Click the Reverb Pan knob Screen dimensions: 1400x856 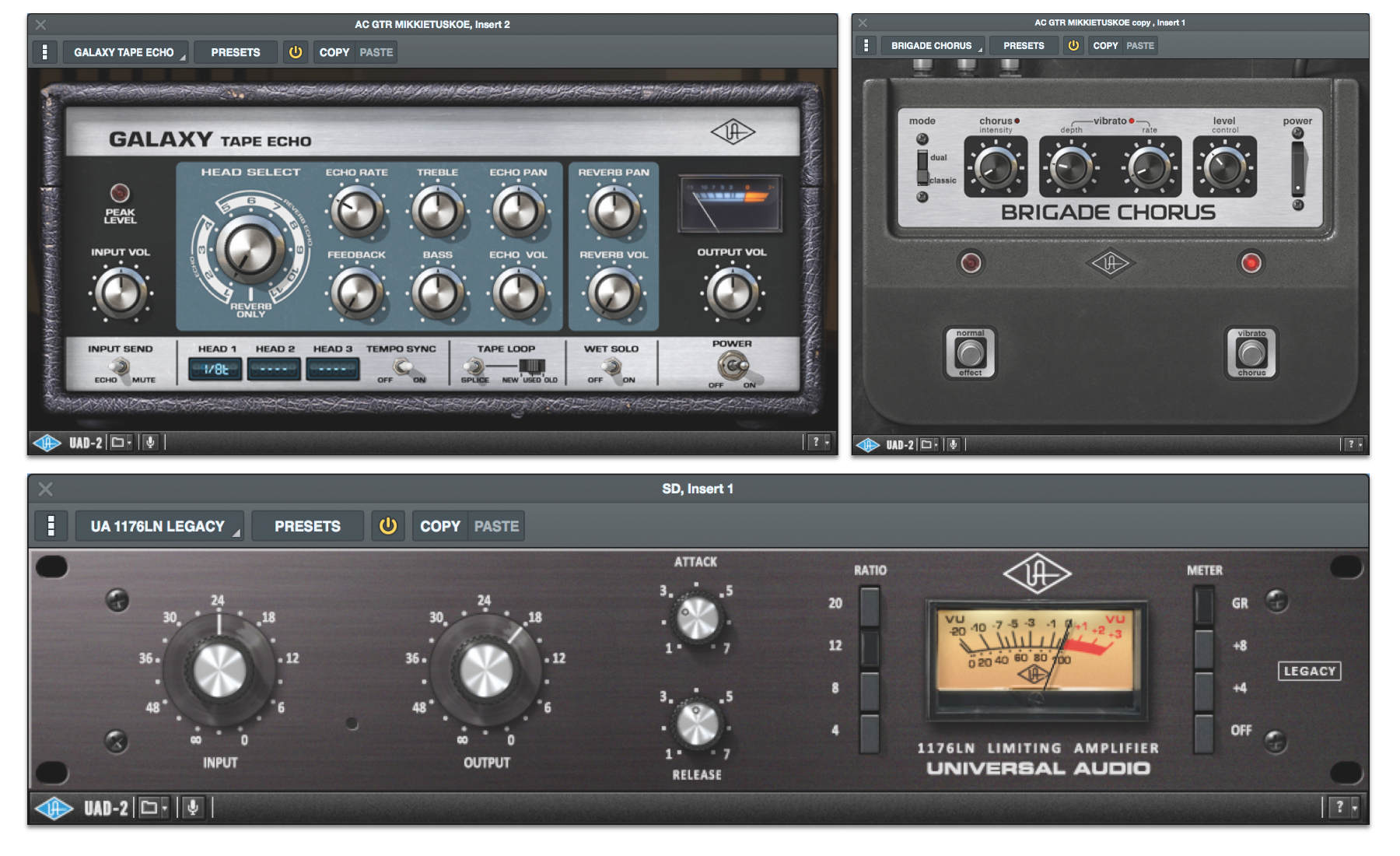point(614,212)
